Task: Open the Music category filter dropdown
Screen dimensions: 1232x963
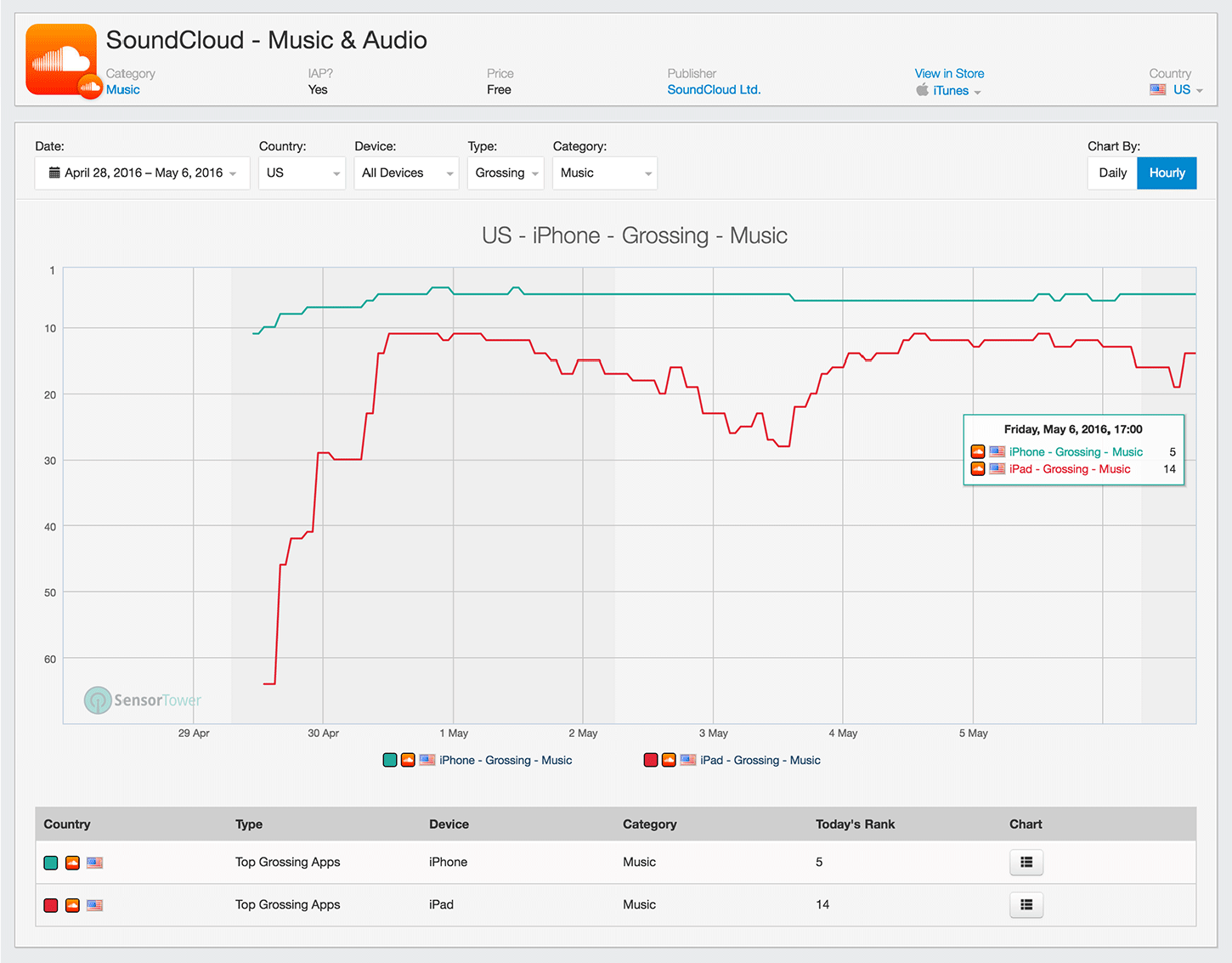Action: pos(605,173)
